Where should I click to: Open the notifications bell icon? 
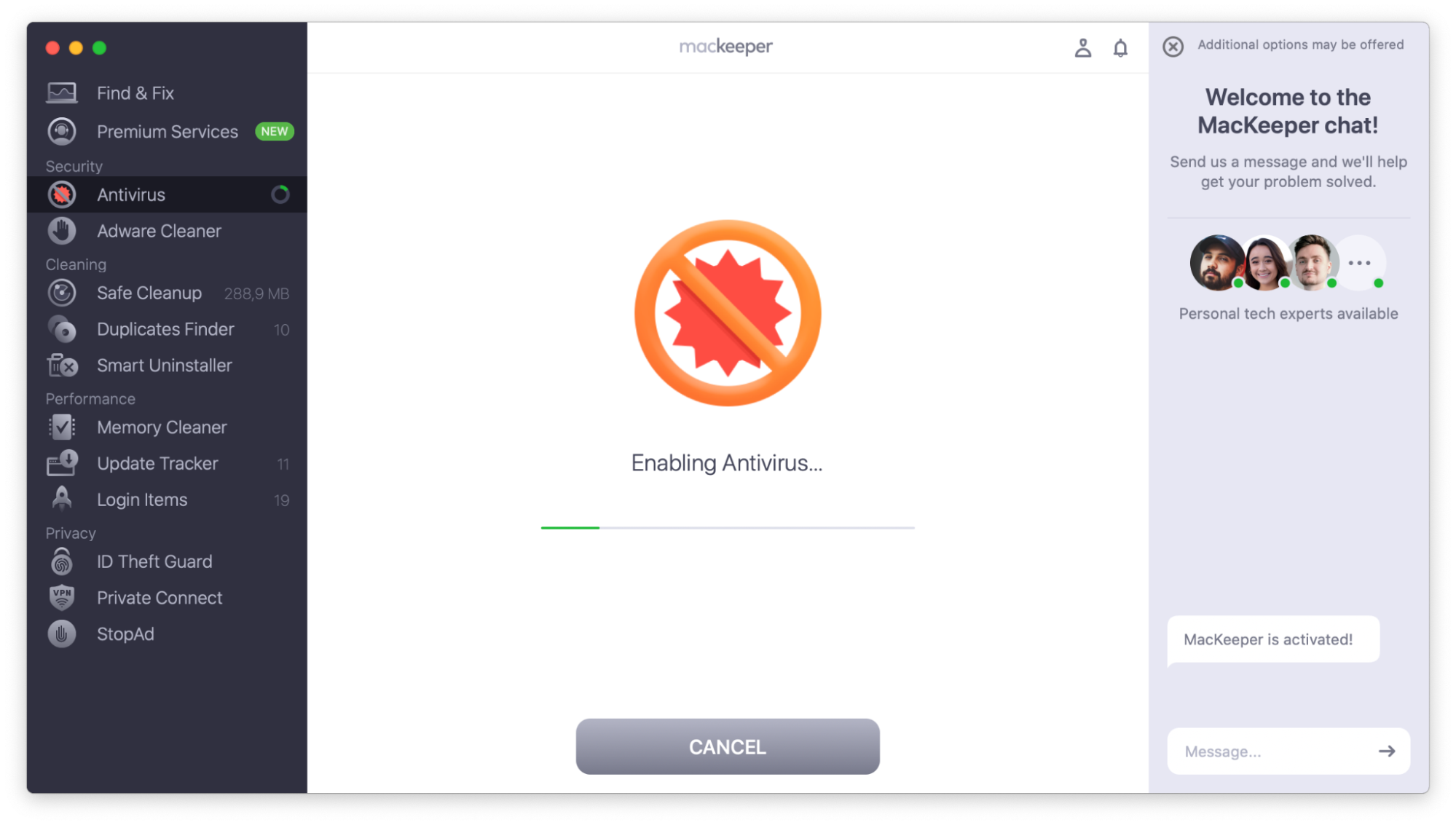coord(1120,48)
